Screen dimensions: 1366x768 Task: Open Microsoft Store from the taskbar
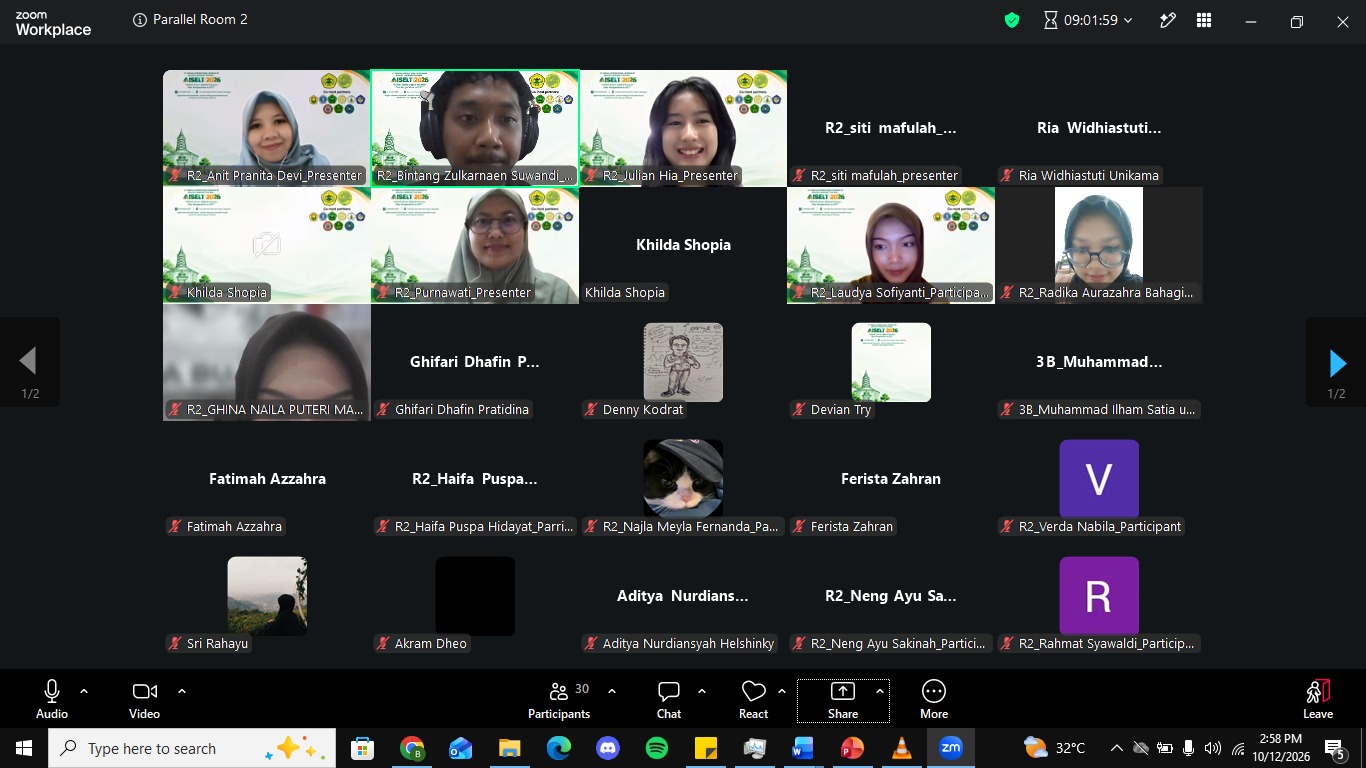click(x=362, y=748)
